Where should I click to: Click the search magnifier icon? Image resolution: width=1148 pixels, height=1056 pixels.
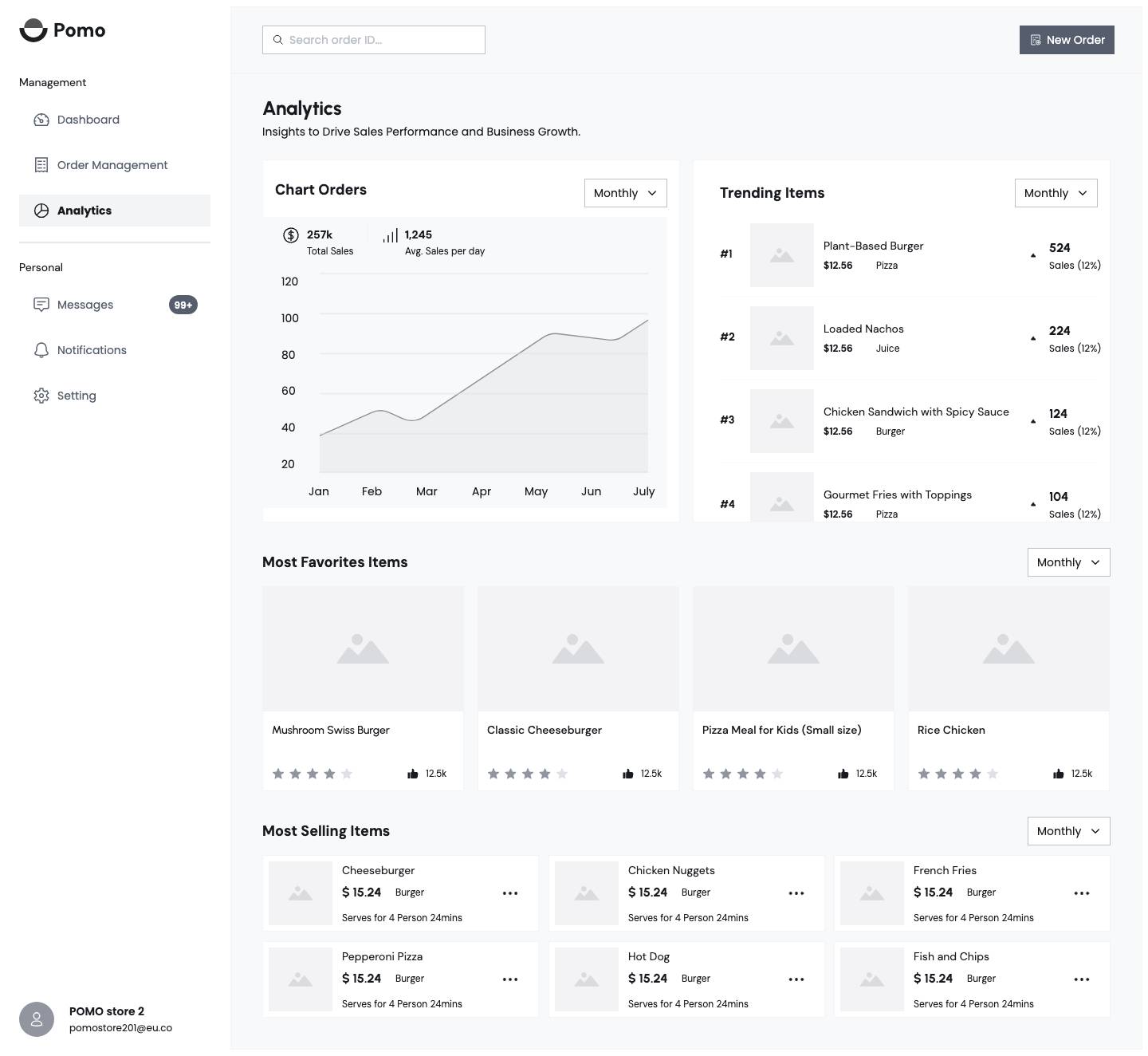(278, 40)
